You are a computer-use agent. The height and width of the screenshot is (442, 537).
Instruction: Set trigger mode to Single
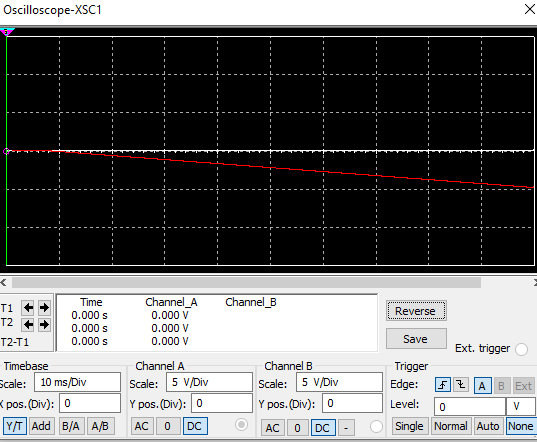[410, 426]
